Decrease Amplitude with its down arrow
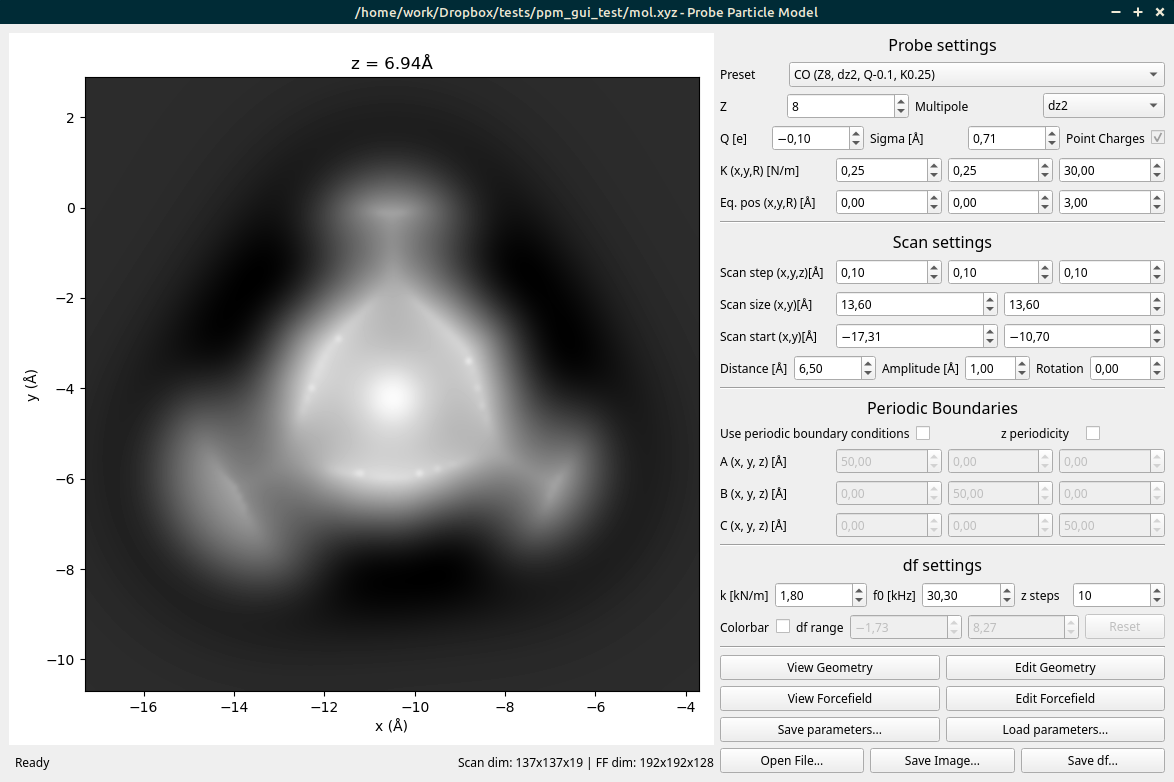The image size is (1174, 782). coord(1022,374)
